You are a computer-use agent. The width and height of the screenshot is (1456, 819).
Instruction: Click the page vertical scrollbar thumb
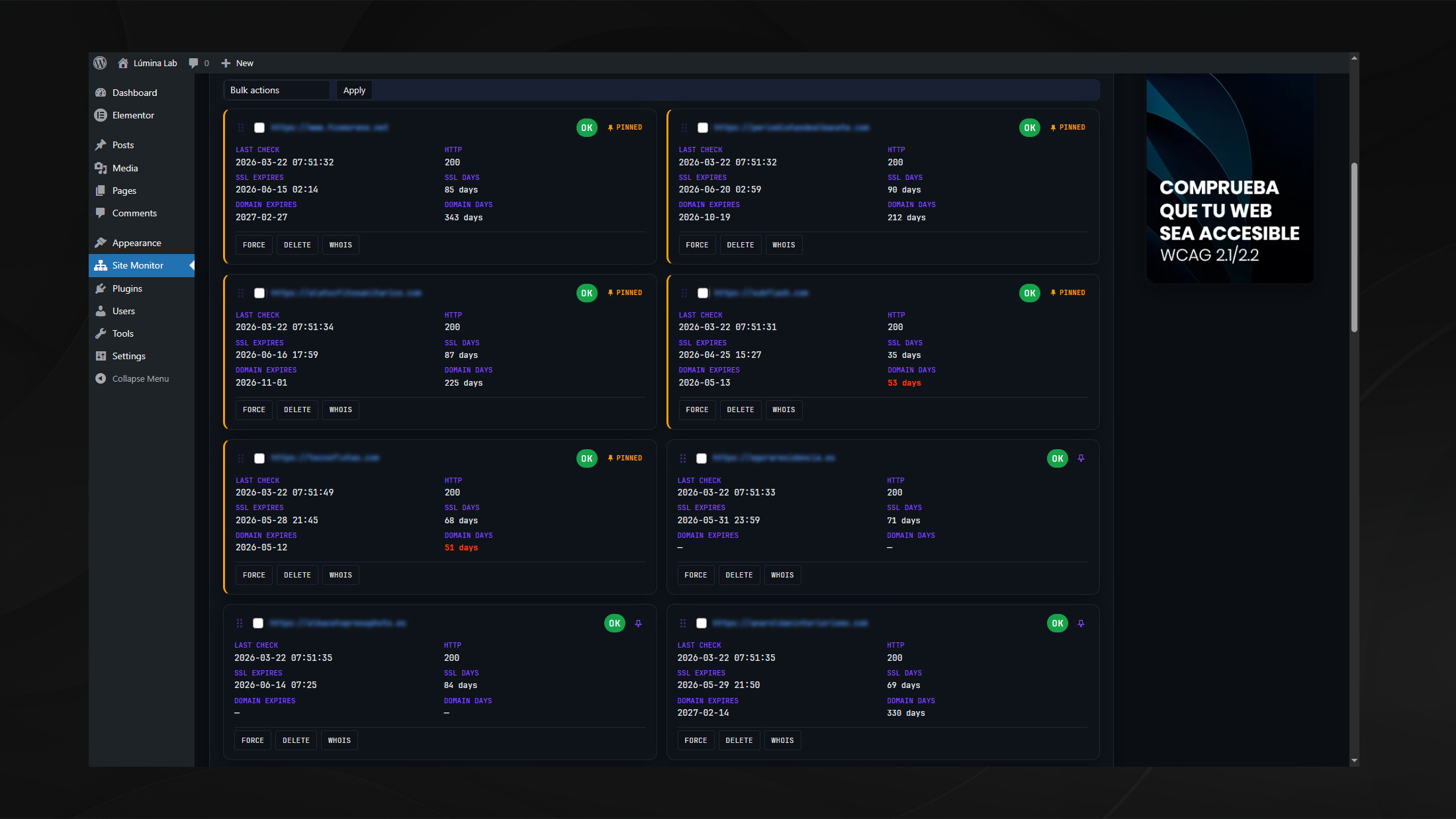coord(1354,247)
